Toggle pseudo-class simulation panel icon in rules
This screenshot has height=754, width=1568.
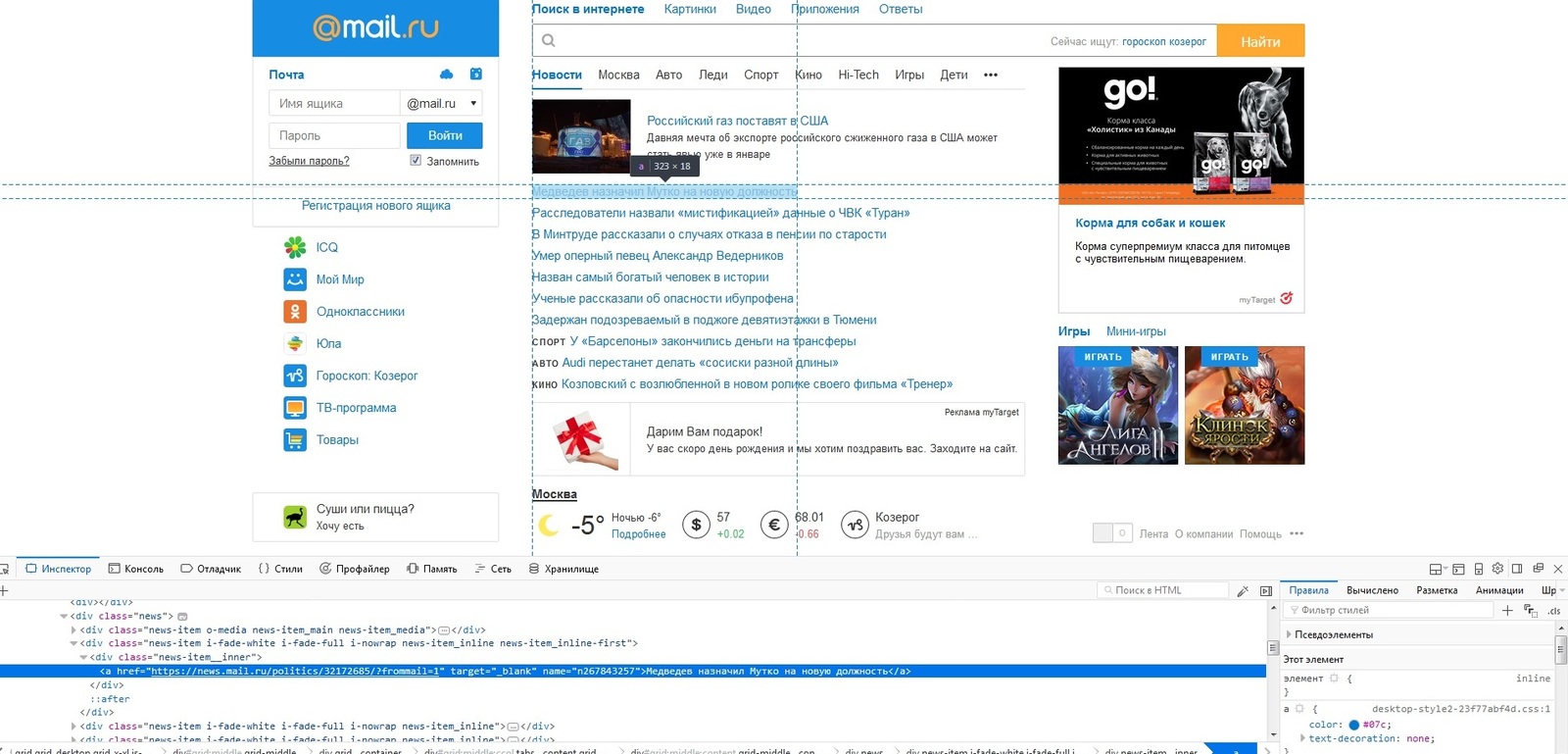click(1531, 611)
